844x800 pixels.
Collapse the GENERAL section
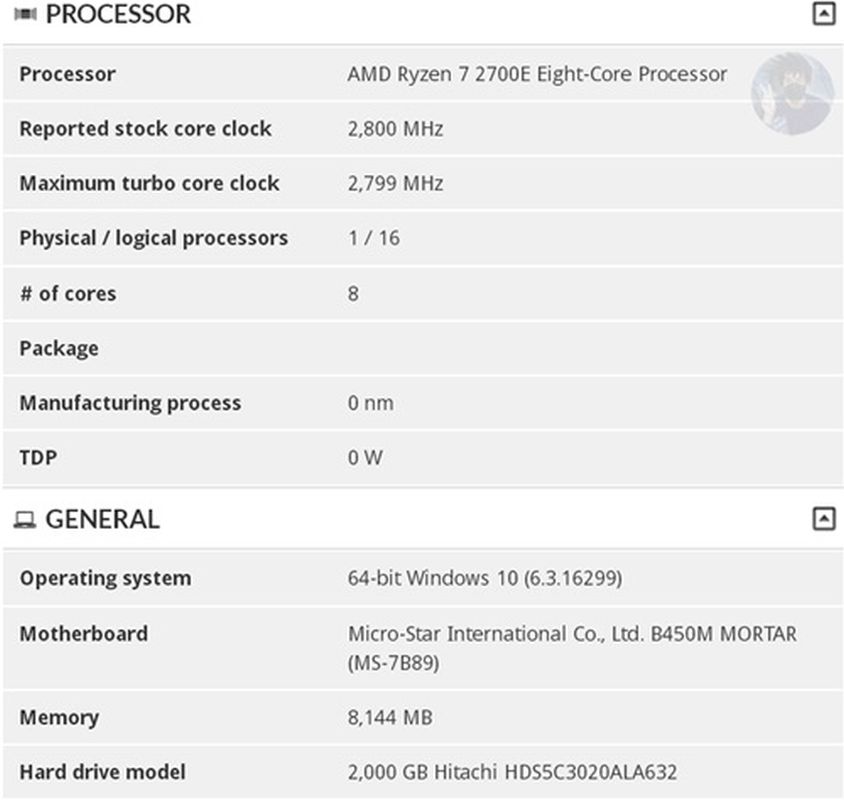tap(823, 518)
